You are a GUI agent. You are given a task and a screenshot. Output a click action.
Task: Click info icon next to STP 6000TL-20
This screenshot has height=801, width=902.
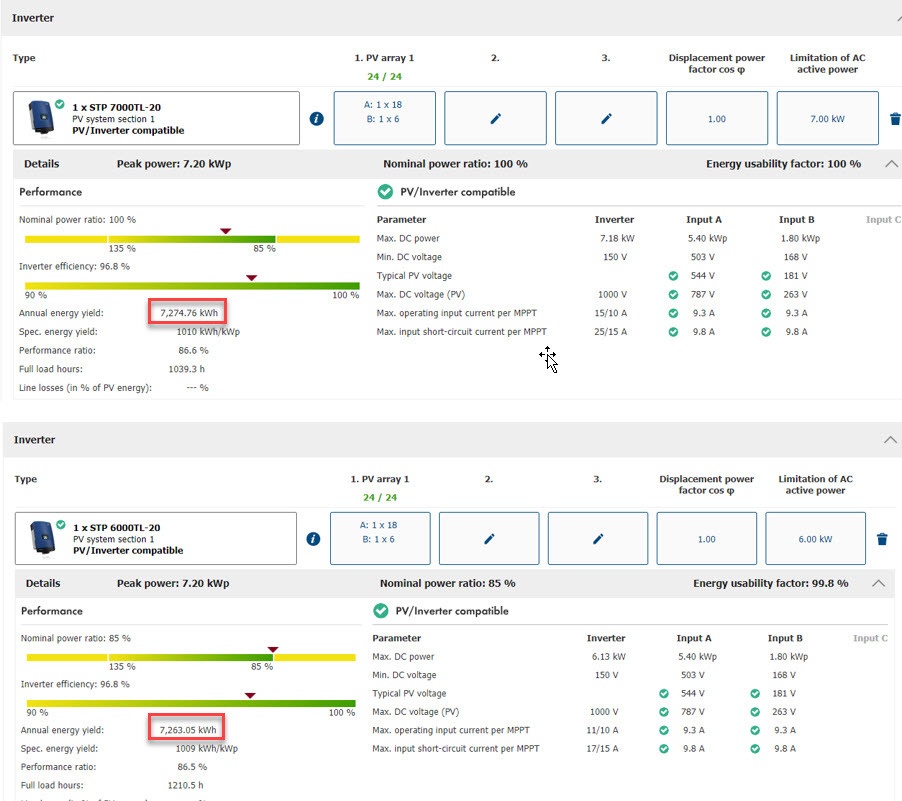[x=313, y=539]
